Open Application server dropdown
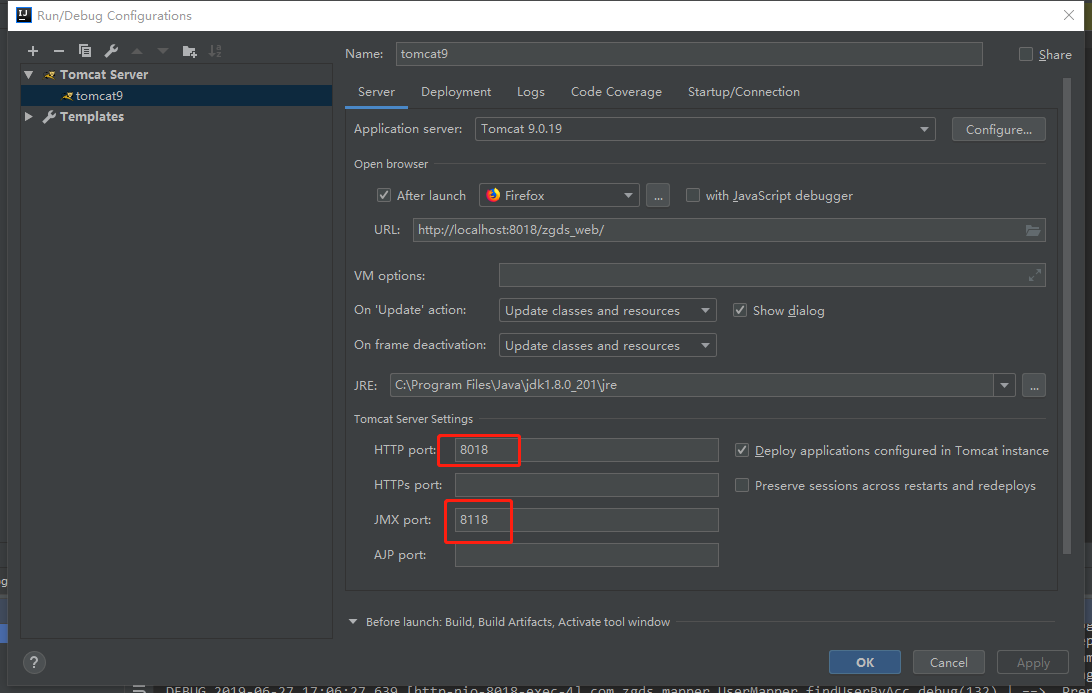Screen dimensions: 1092x693 (x=705, y=129)
